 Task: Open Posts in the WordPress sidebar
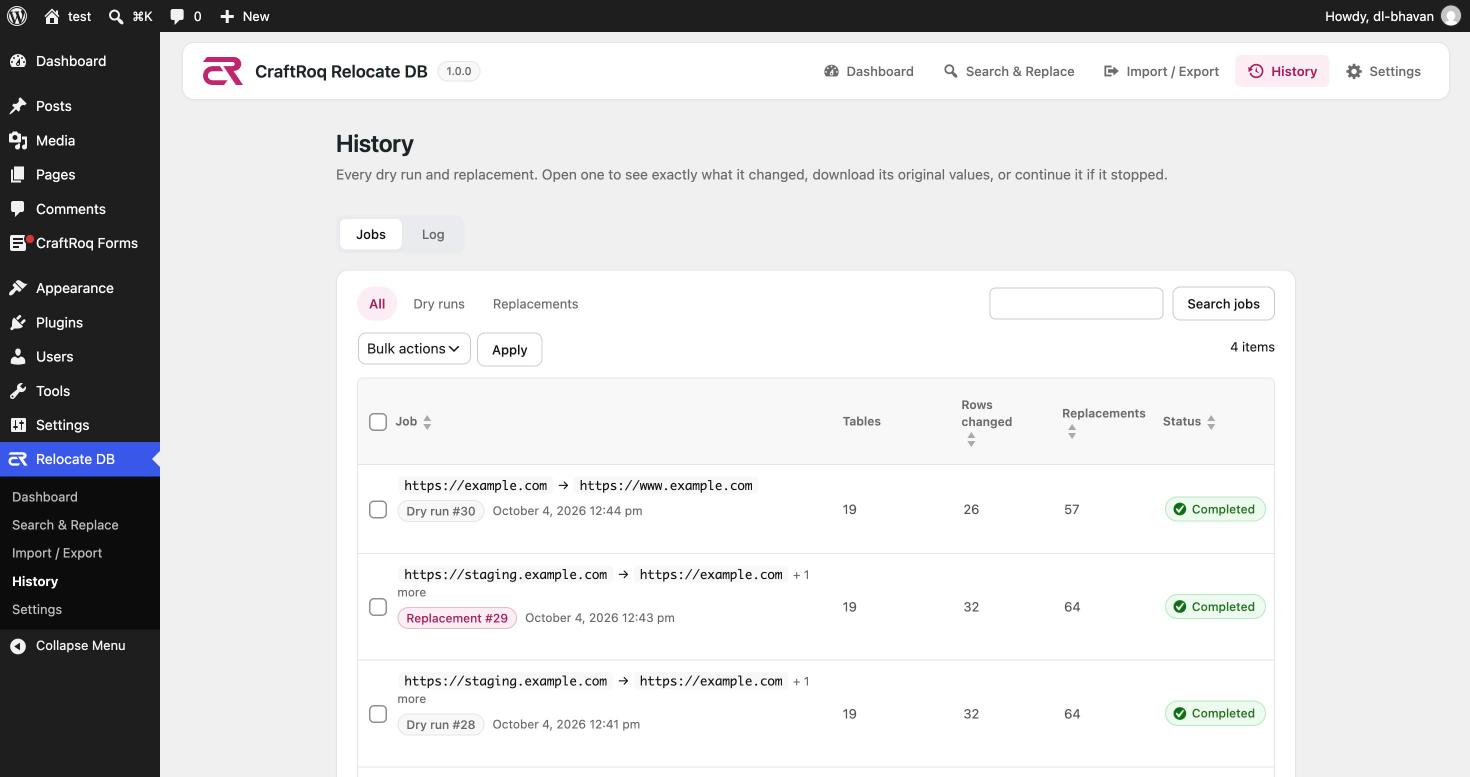tap(80, 106)
